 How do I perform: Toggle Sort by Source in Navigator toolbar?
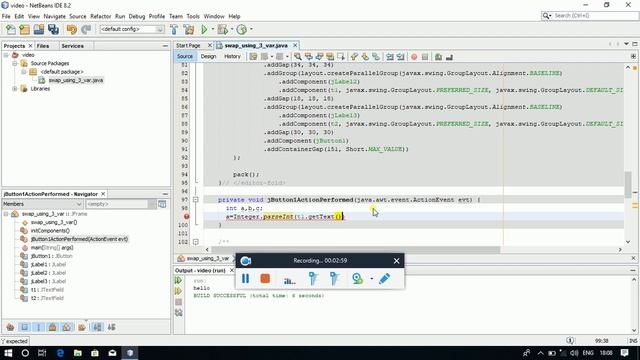(111, 327)
